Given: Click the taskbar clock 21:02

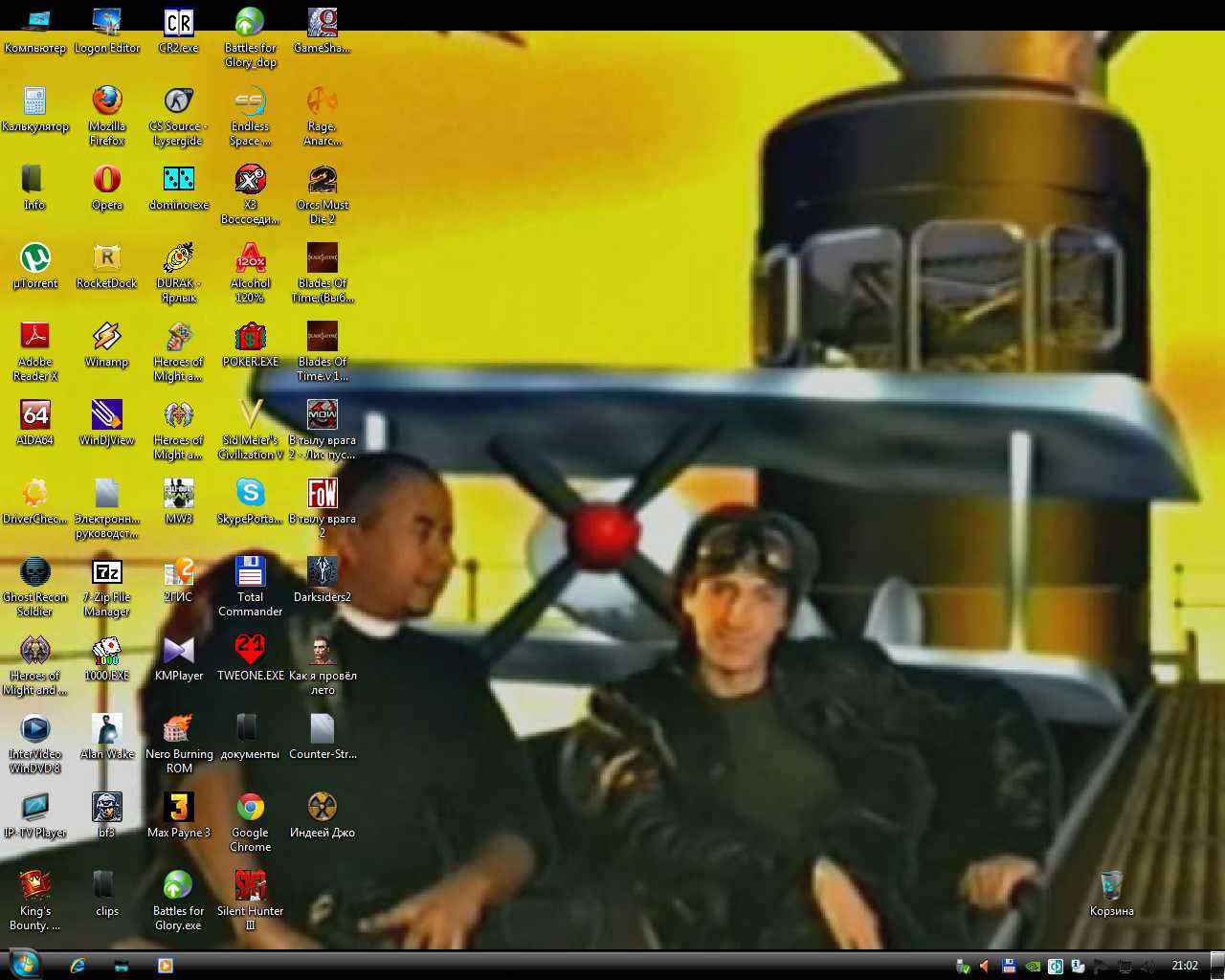Looking at the screenshot, I should (x=1185, y=966).
